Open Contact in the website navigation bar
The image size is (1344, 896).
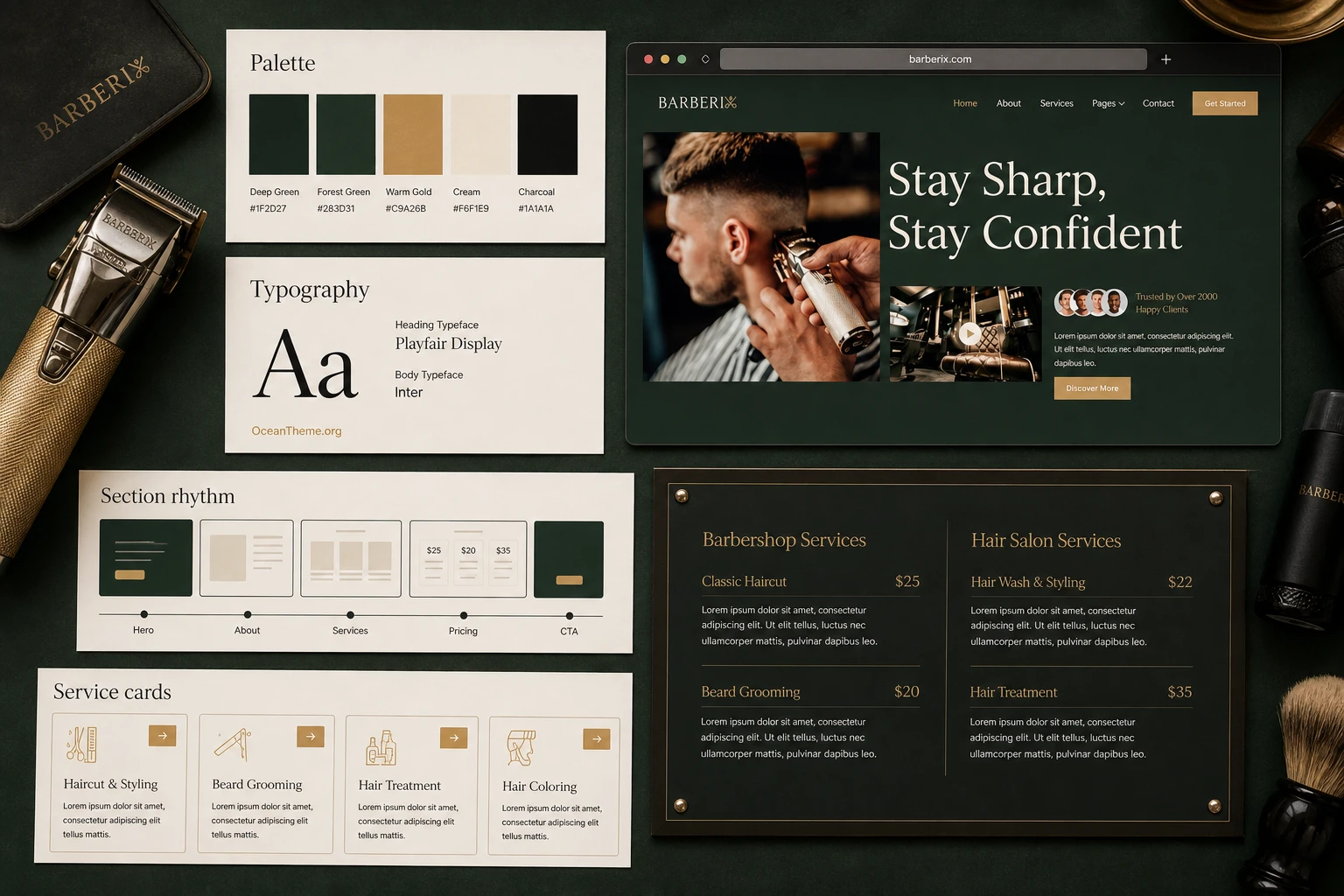click(1158, 103)
